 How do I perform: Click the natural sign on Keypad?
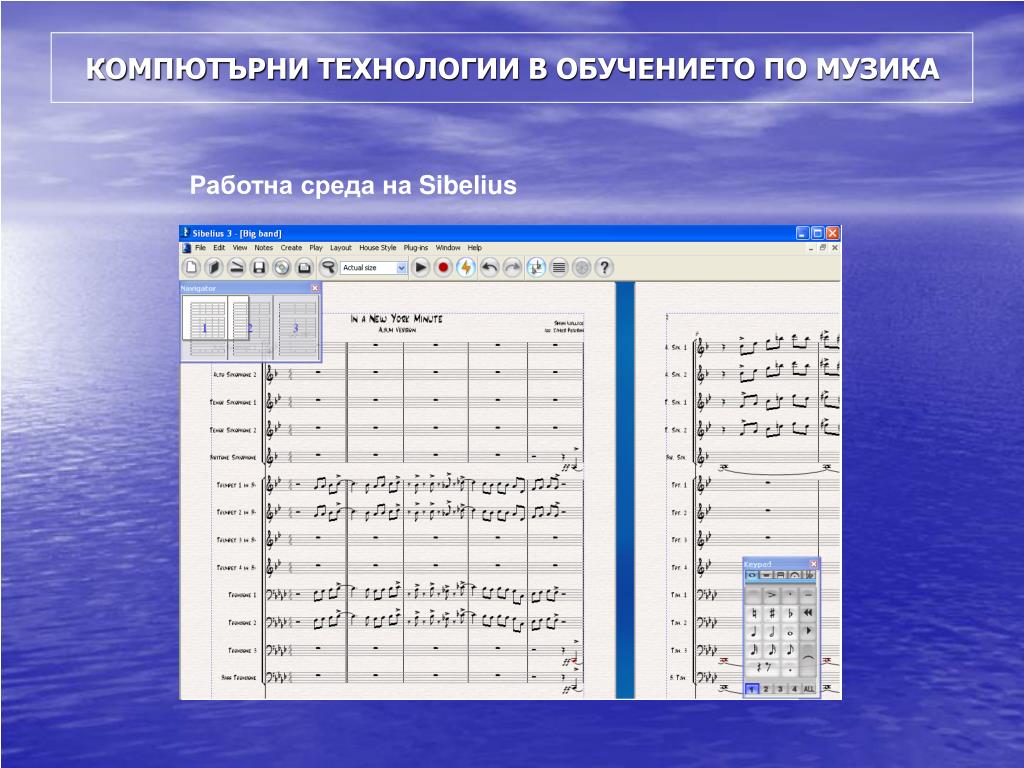(752, 613)
